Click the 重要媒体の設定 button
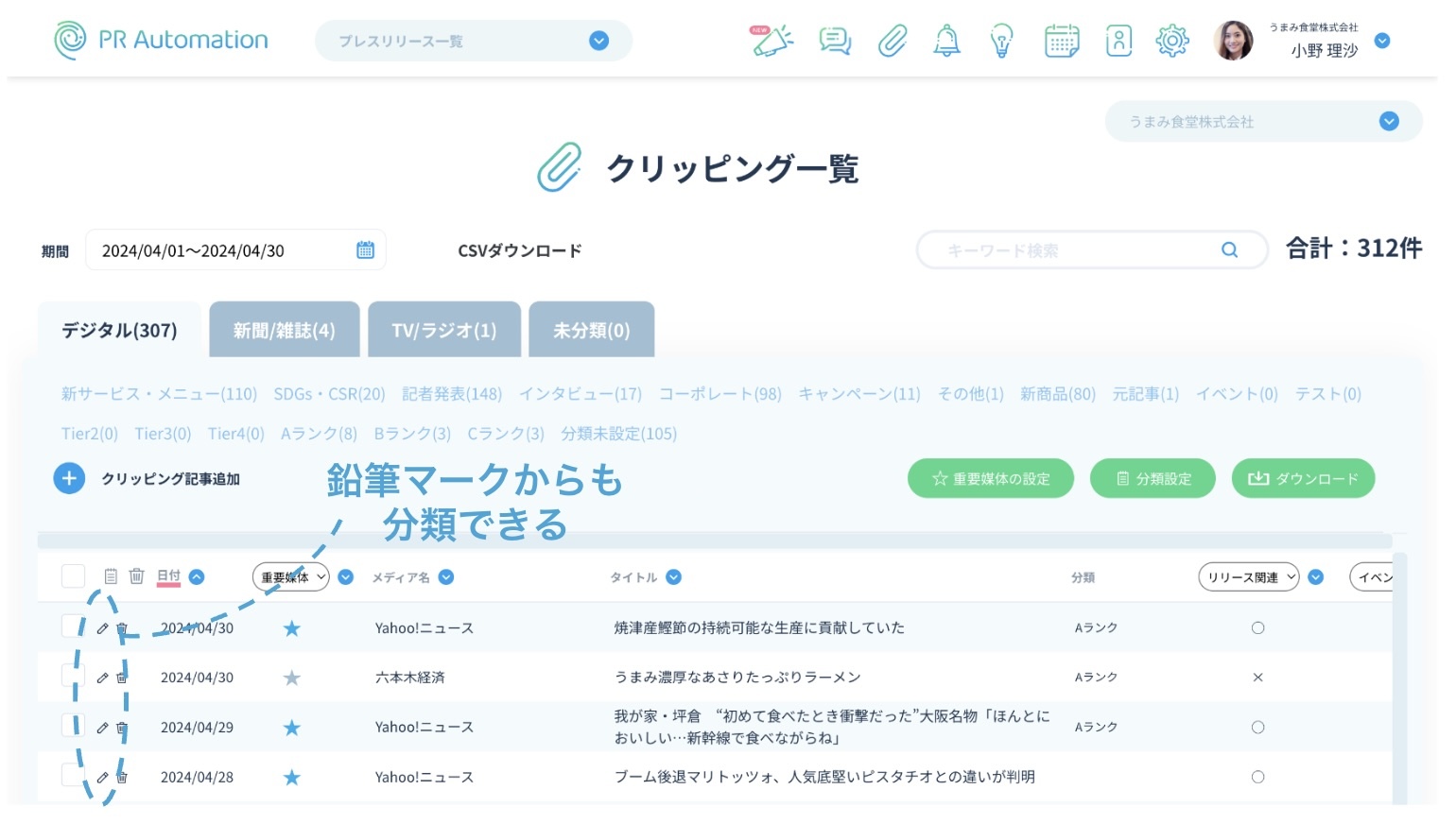 [x=990, y=479]
